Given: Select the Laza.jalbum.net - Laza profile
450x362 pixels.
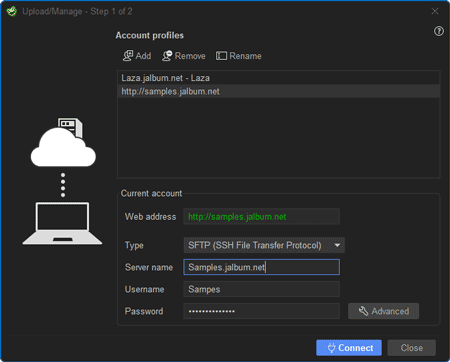Looking at the screenshot, I should (x=279, y=78).
